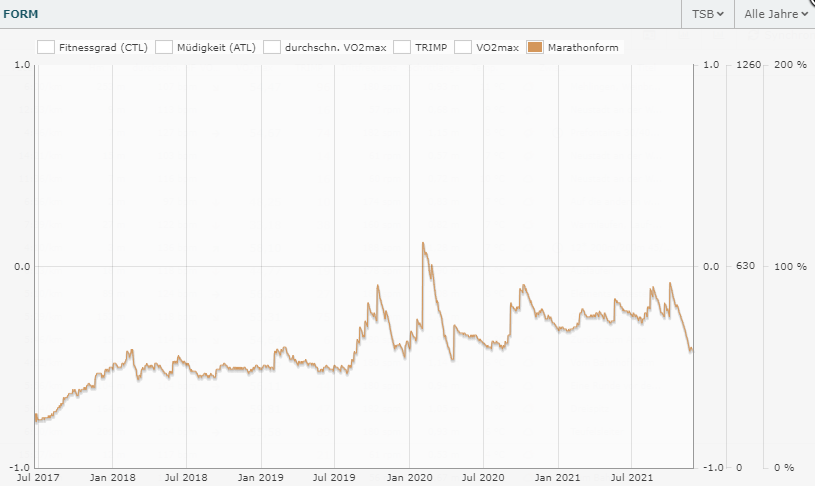Click the TRIMP legend swatch
Viewport: 815px width, 486px height.
[x=402, y=47]
